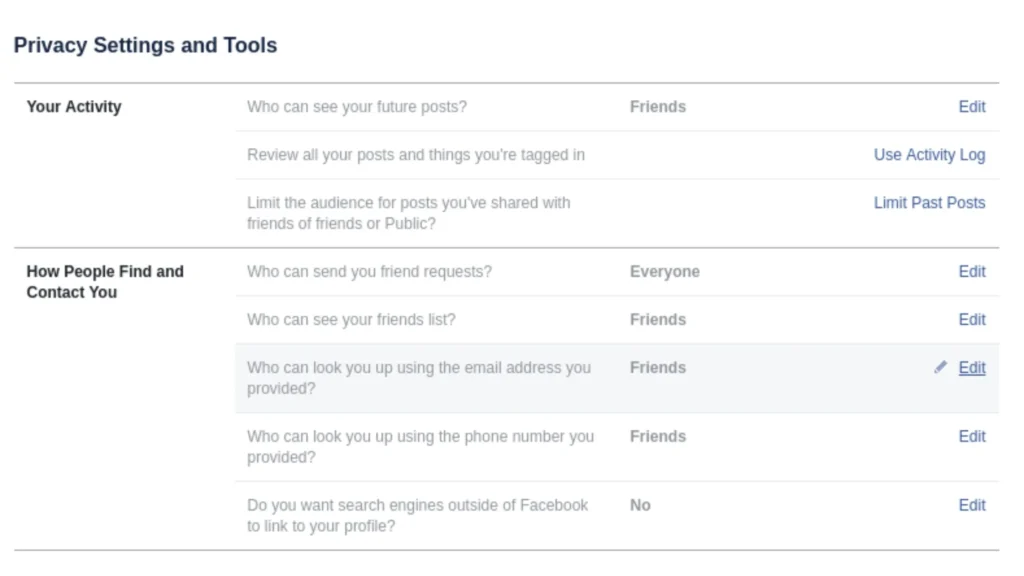Edit who can see your future posts
The image size is (1024, 576).
971,106
